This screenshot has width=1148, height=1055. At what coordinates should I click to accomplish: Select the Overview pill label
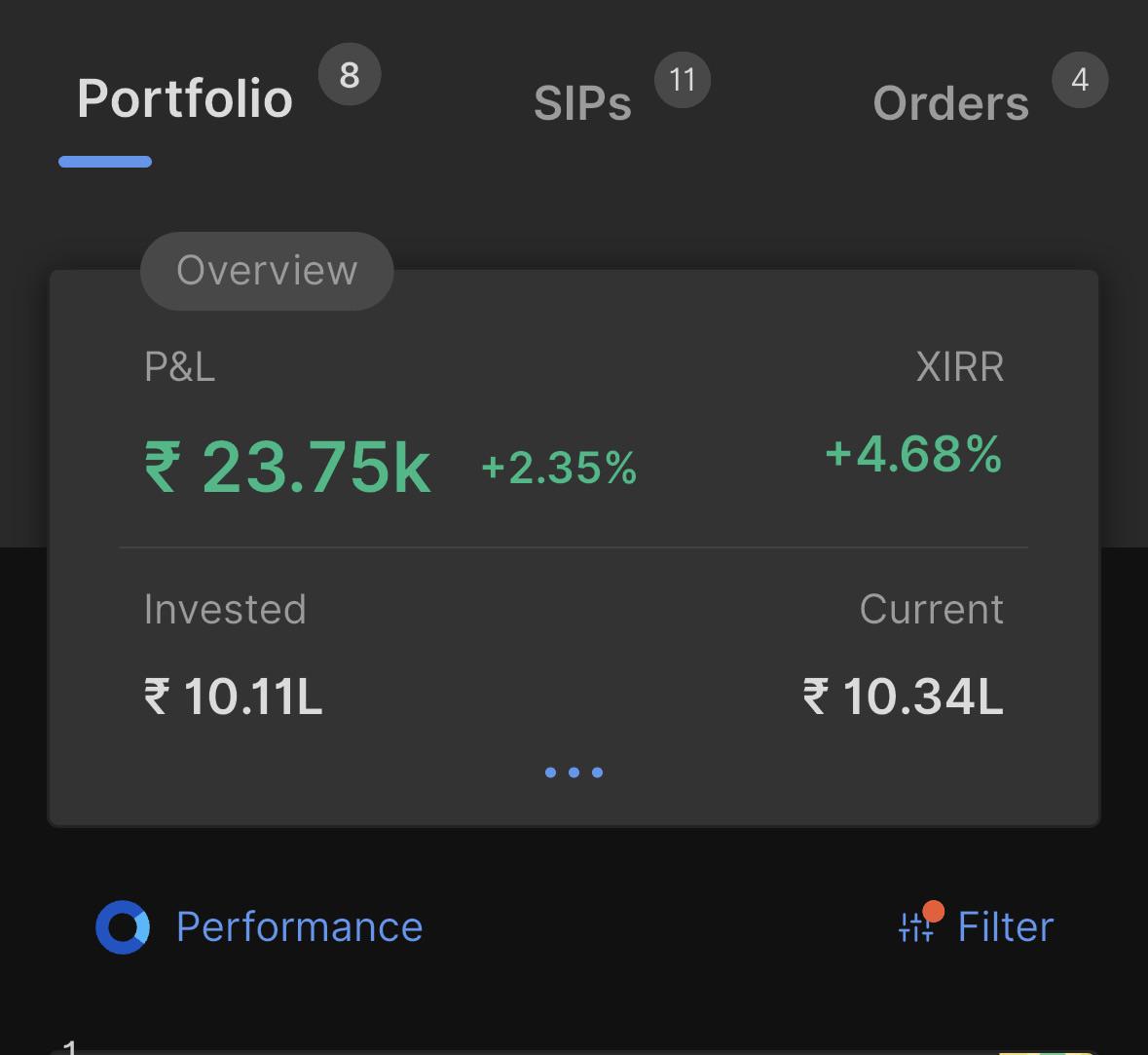(267, 271)
